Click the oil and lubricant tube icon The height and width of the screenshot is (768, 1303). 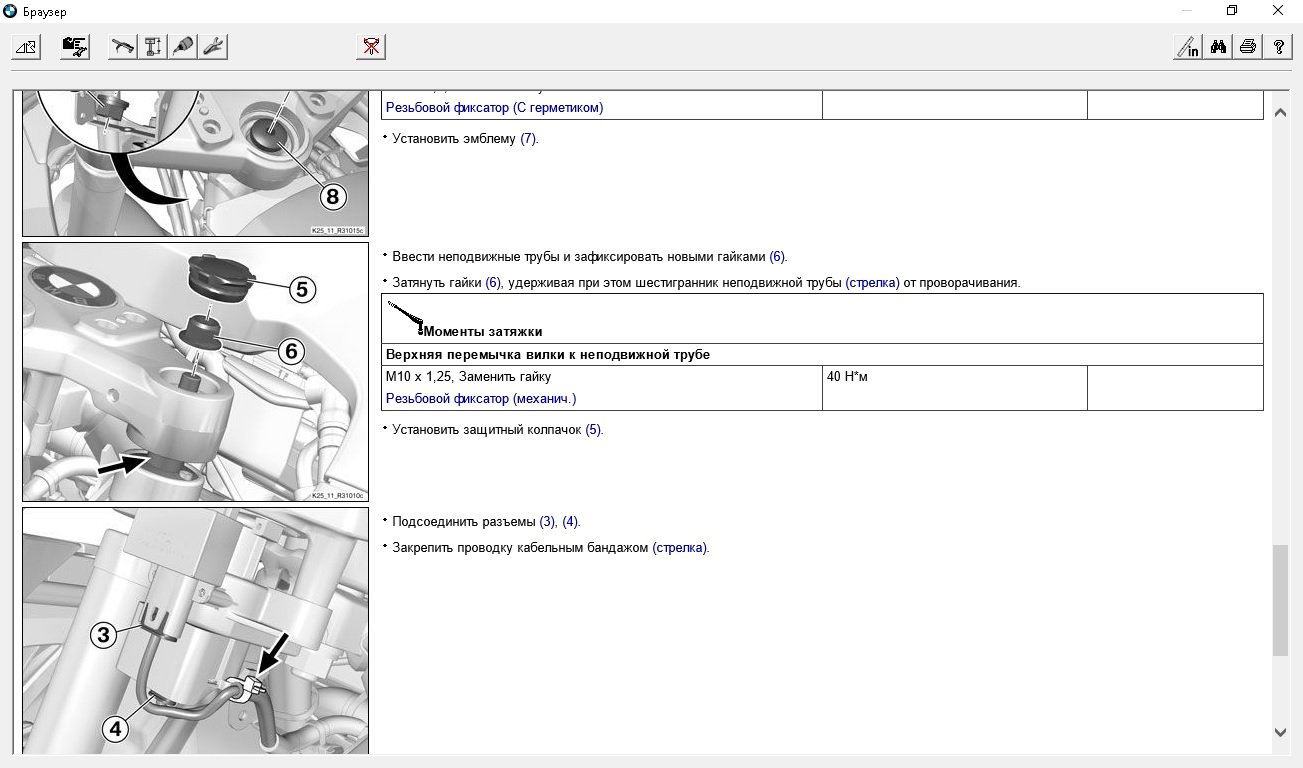(x=183, y=46)
